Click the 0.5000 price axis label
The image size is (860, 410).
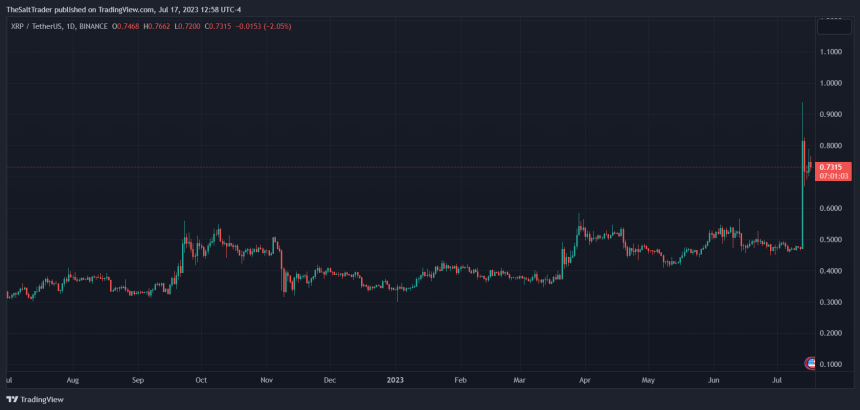coord(830,240)
